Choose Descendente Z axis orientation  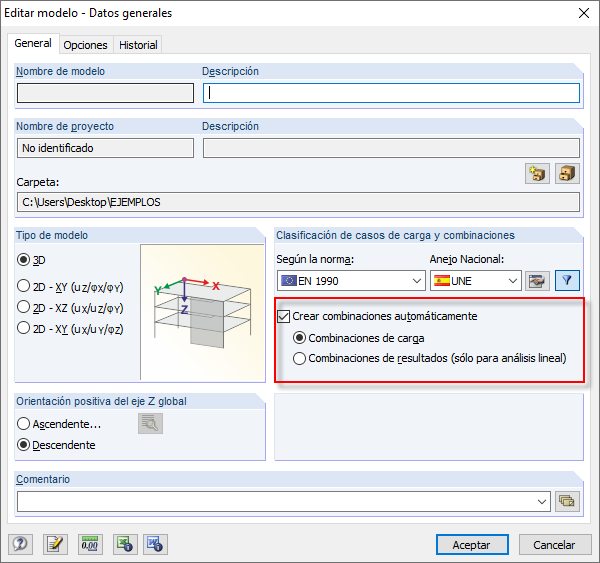coord(23,445)
